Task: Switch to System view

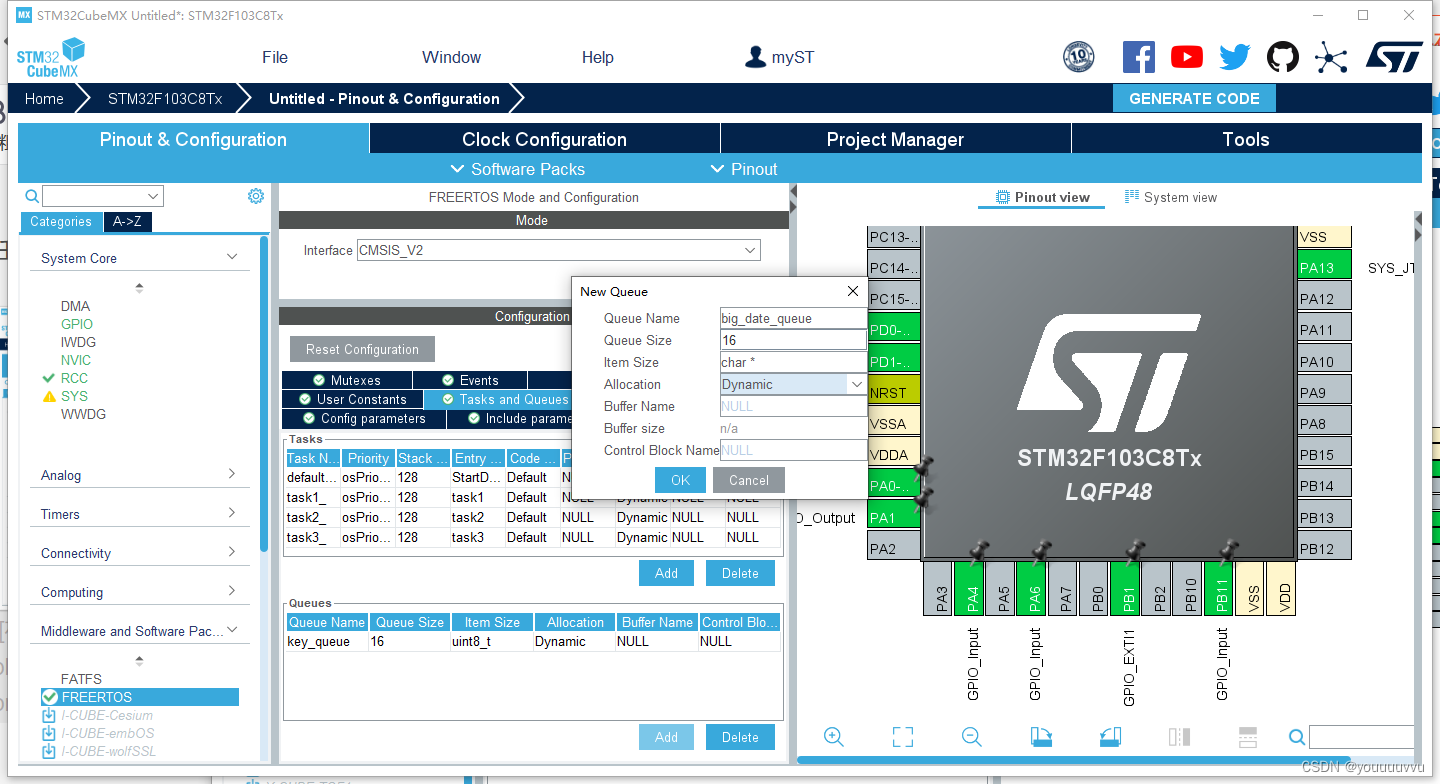Action: click(1171, 197)
